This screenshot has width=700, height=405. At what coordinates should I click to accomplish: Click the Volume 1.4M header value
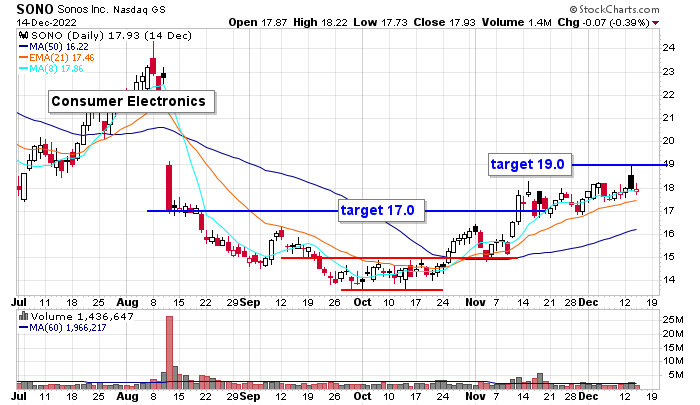[x=517, y=22]
